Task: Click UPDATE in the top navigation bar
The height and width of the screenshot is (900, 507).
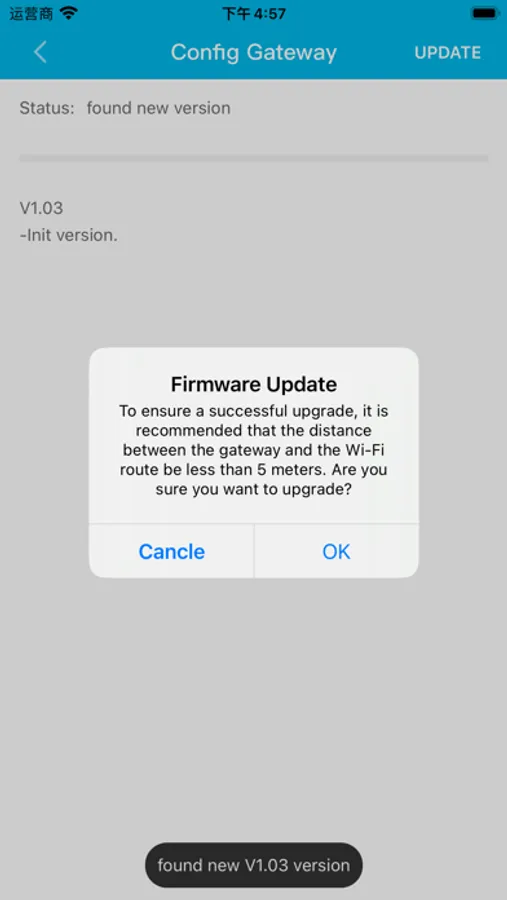Action: pyautogui.click(x=447, y=53)
